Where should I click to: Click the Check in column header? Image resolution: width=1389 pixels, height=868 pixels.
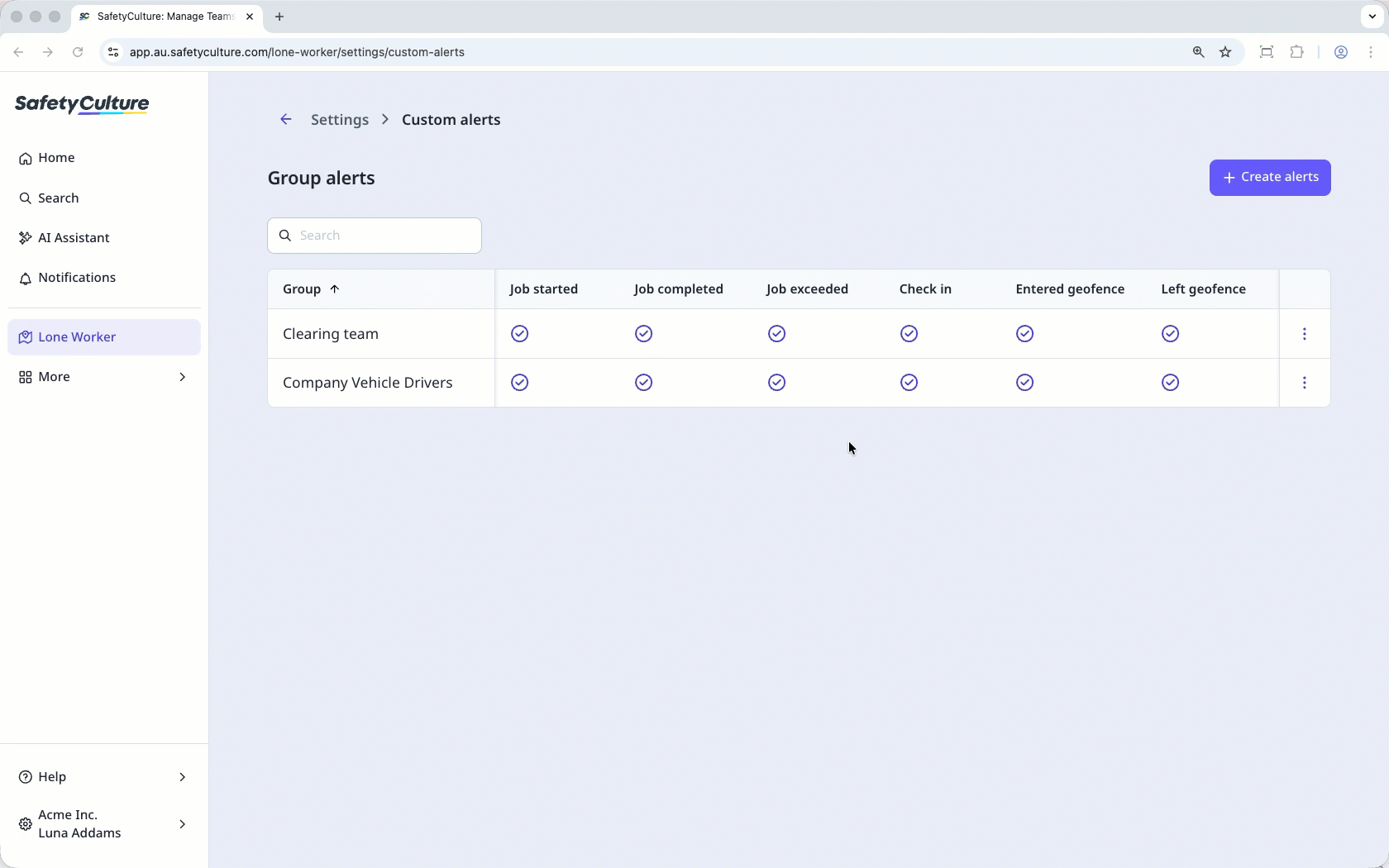click(x=925, y=289)
